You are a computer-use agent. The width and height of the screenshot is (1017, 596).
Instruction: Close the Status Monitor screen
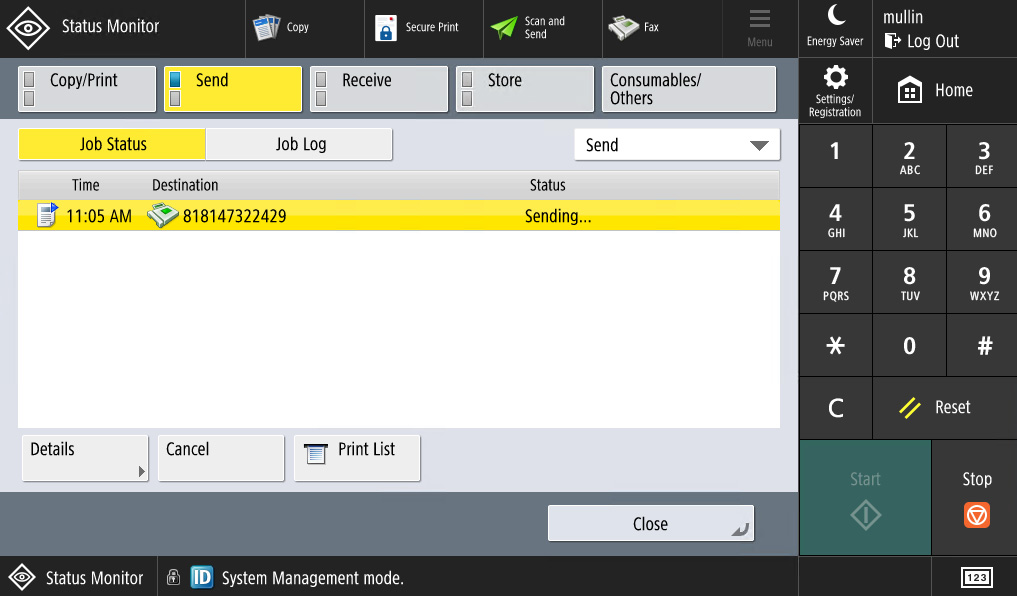651,523
